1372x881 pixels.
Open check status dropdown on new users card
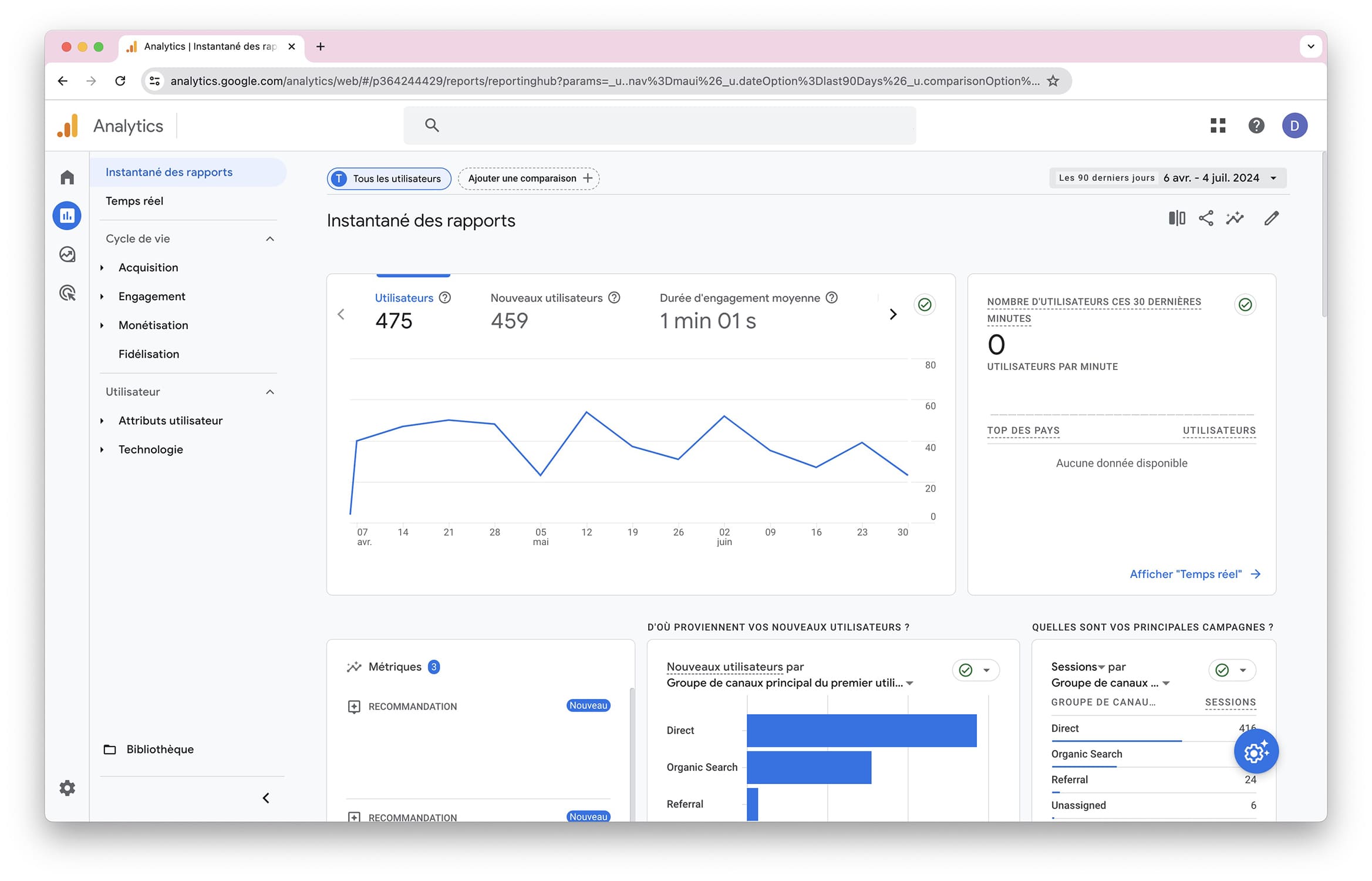point(976,670)
